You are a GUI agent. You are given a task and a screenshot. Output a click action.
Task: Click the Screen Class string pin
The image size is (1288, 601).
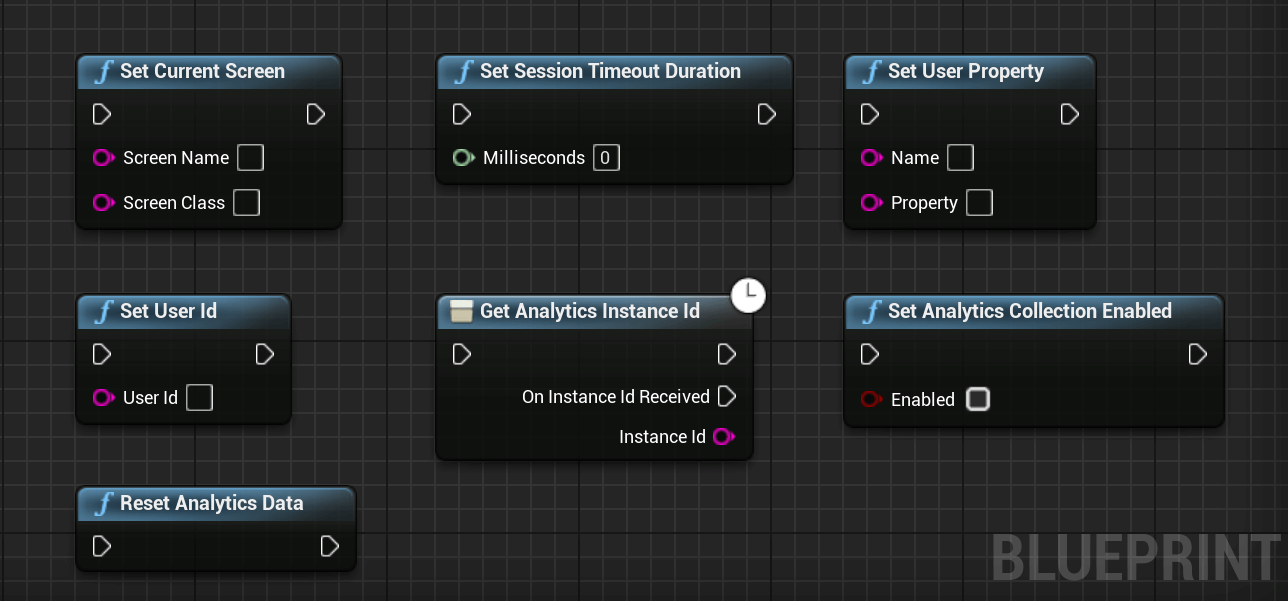(x=104, y=203)
